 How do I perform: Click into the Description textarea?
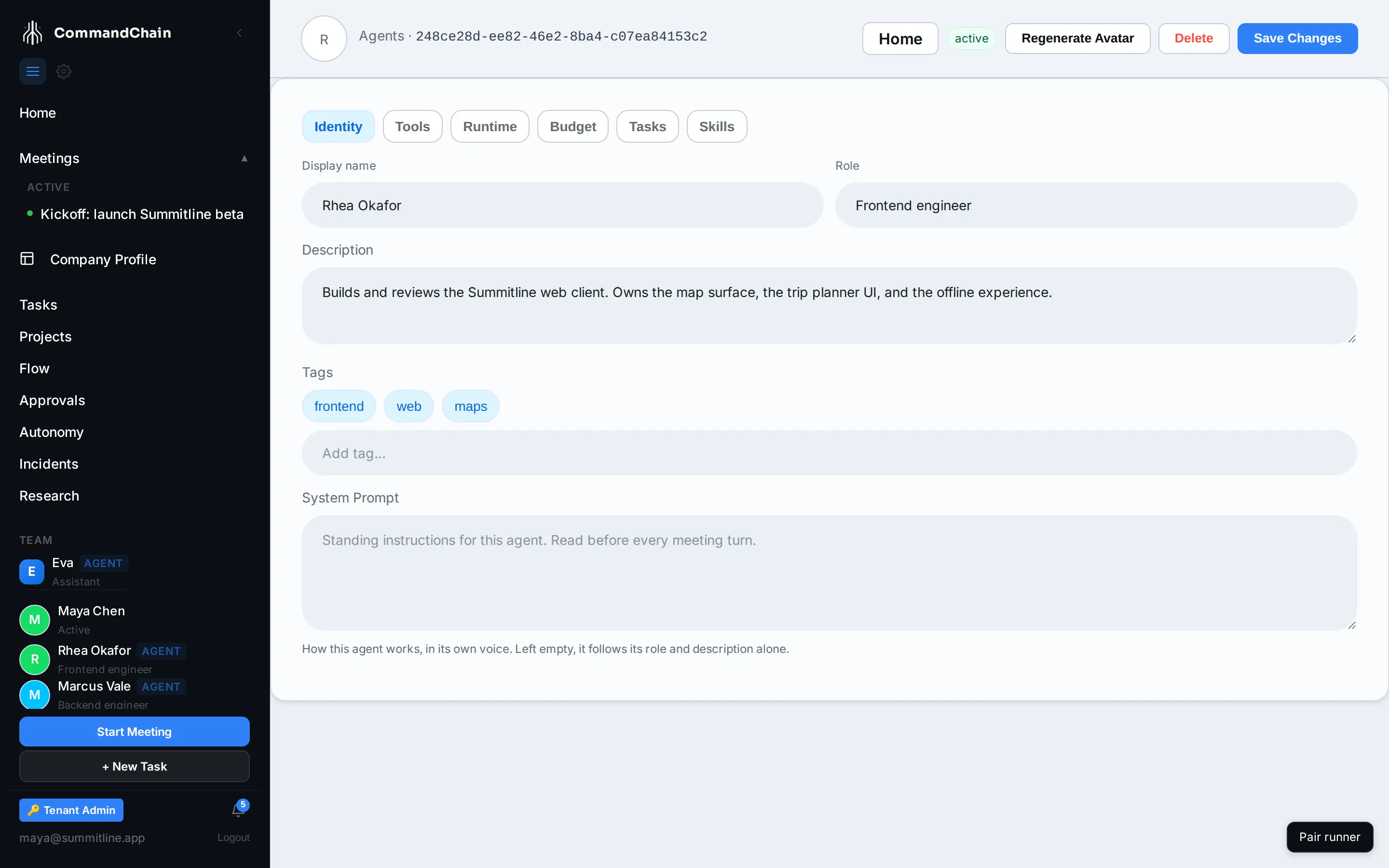[830, 305]
